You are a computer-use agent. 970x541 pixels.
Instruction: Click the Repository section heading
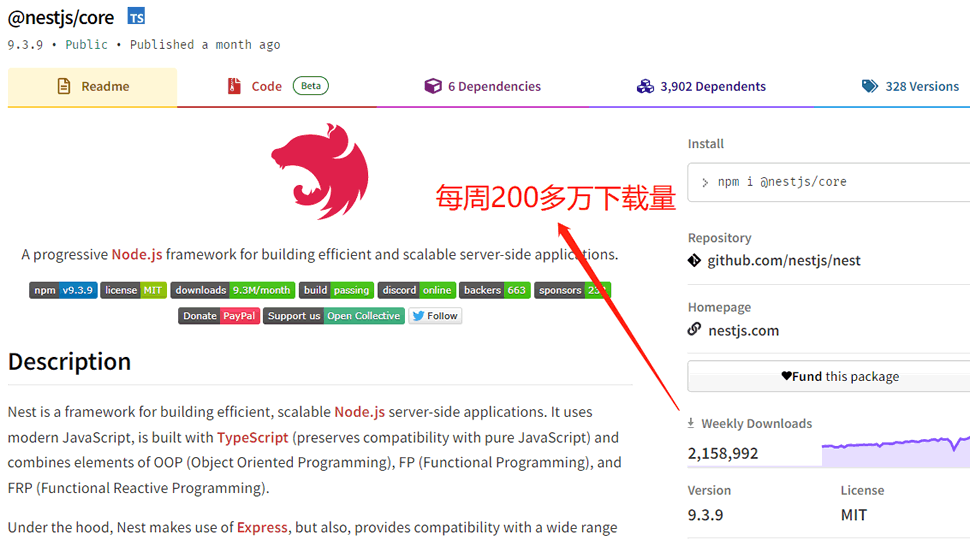(x=719, y=238)
